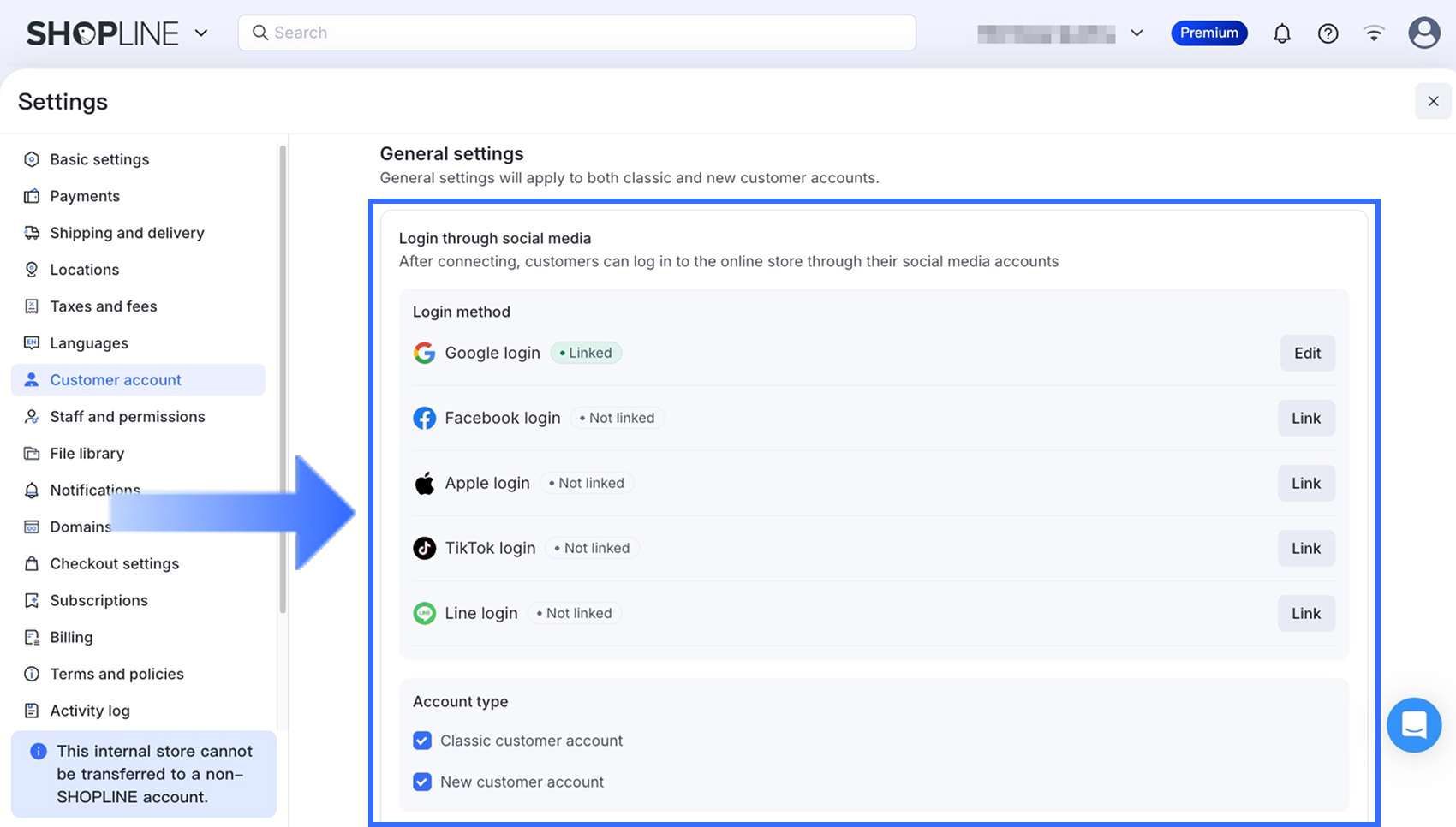Click the Billing sidebar icon
Viewport: 1456px width, 827px height.
[32, 637]
